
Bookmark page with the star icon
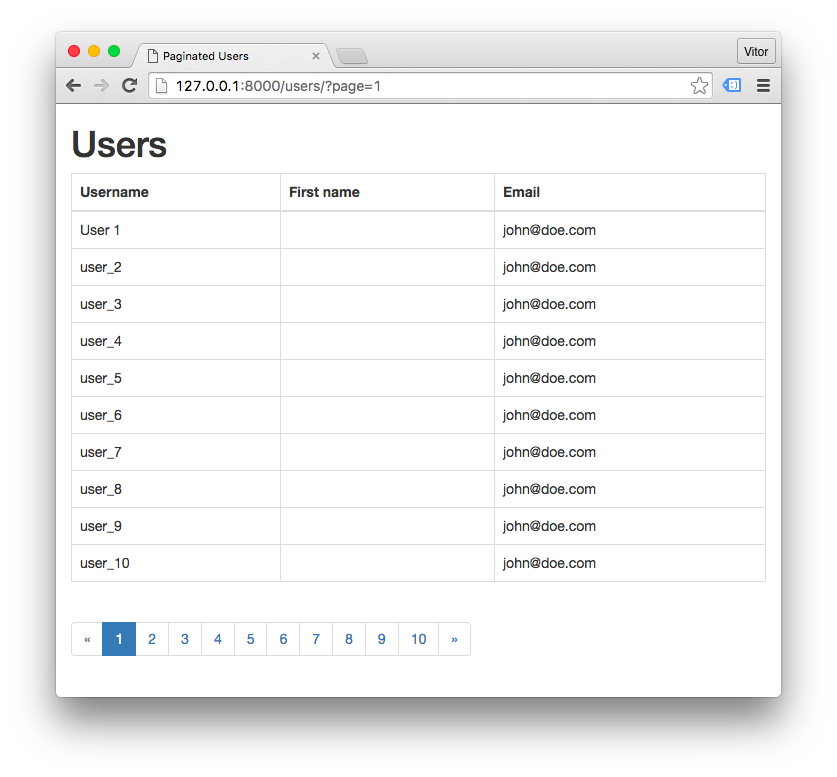[699, 86]
